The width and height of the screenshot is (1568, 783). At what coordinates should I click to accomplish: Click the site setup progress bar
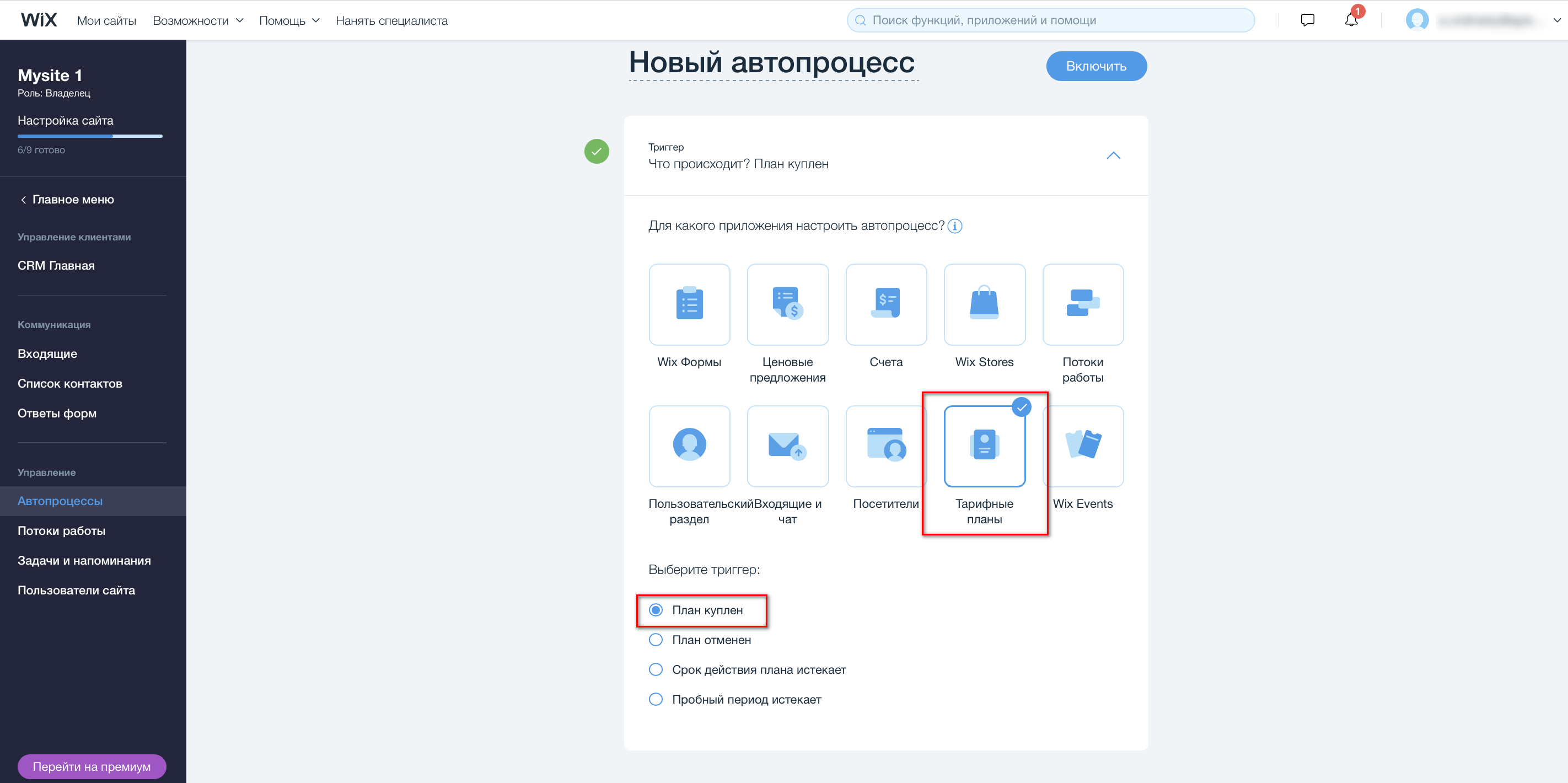90,136
